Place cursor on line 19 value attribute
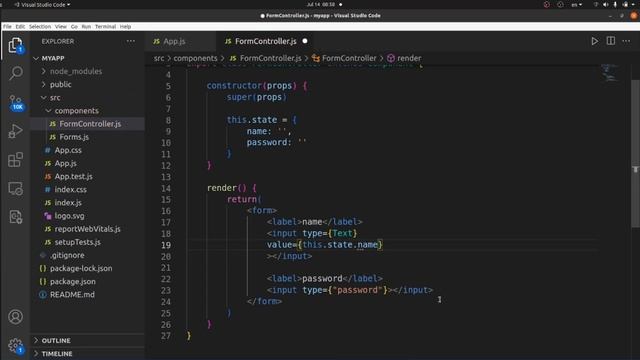 (324, 245)
